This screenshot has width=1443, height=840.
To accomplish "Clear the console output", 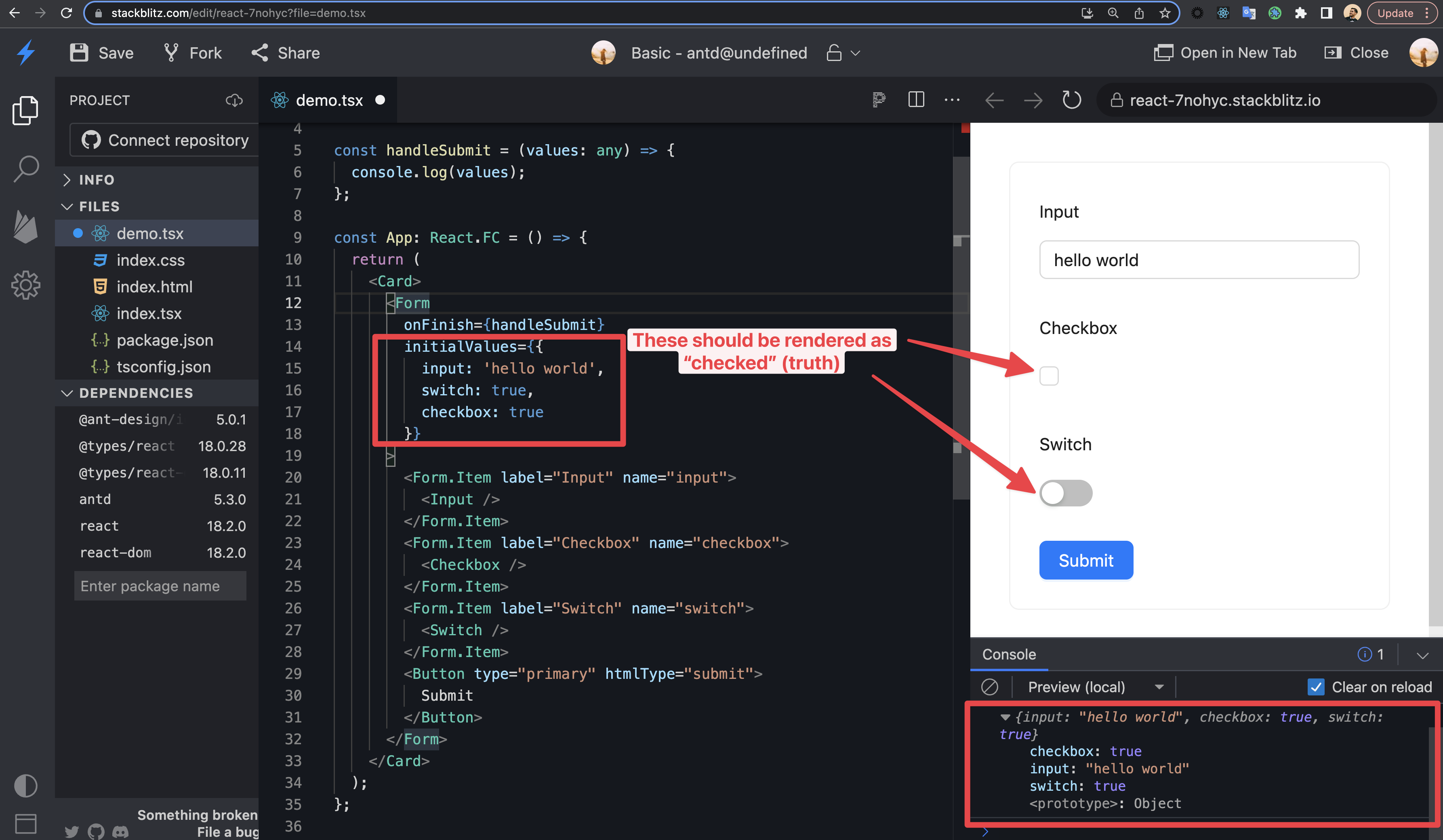I will click(989, 687).
